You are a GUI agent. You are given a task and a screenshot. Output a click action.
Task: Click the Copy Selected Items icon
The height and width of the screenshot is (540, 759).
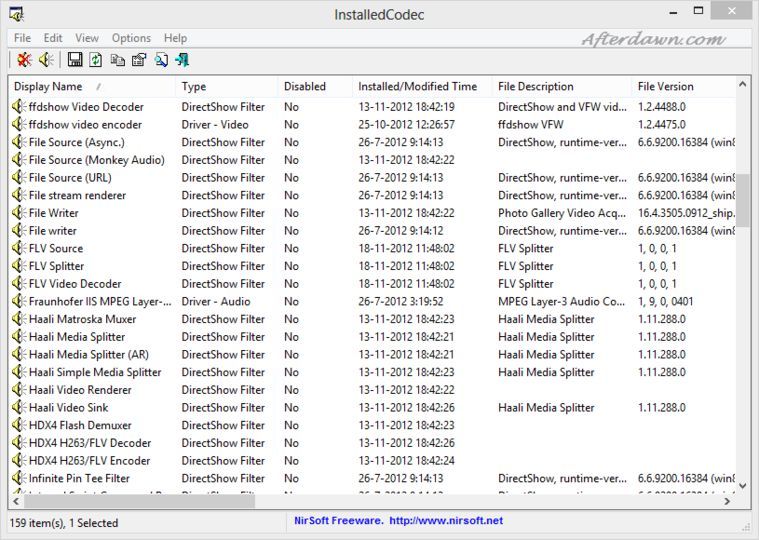[x=117, y=60]
